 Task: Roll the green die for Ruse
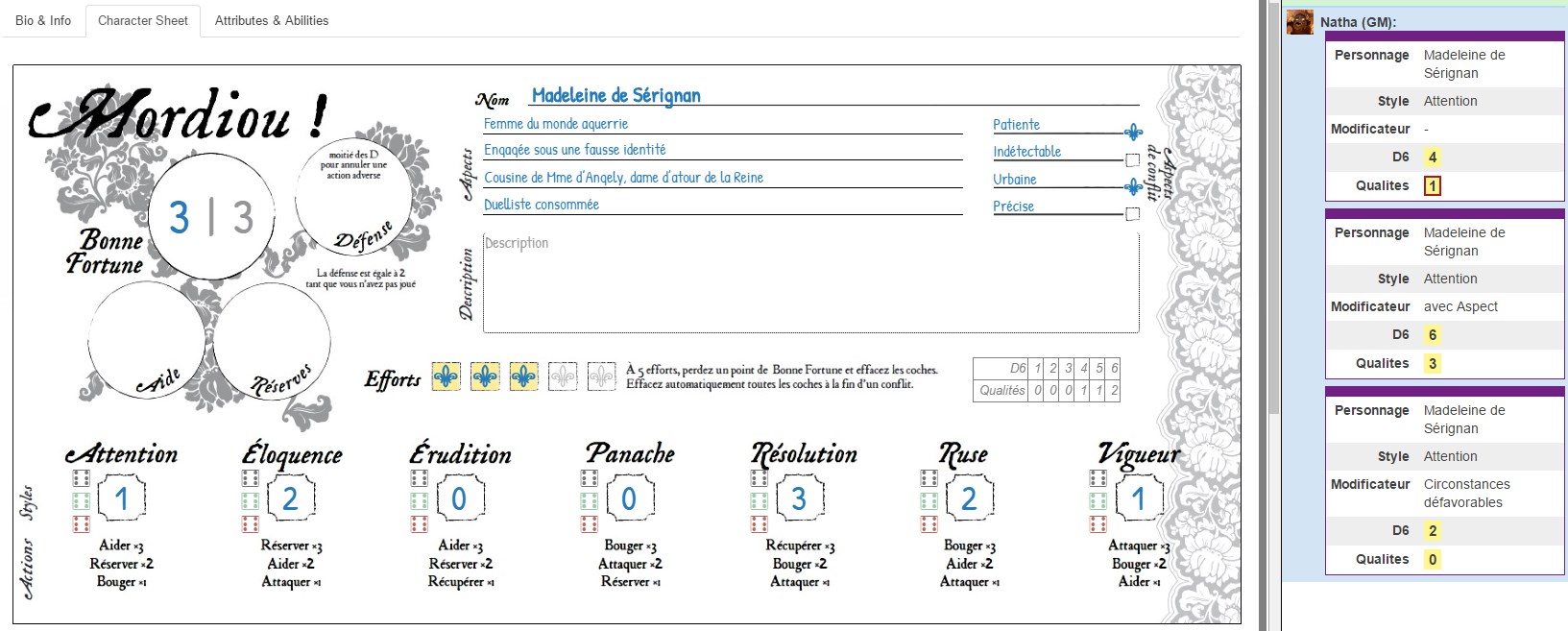929,501
